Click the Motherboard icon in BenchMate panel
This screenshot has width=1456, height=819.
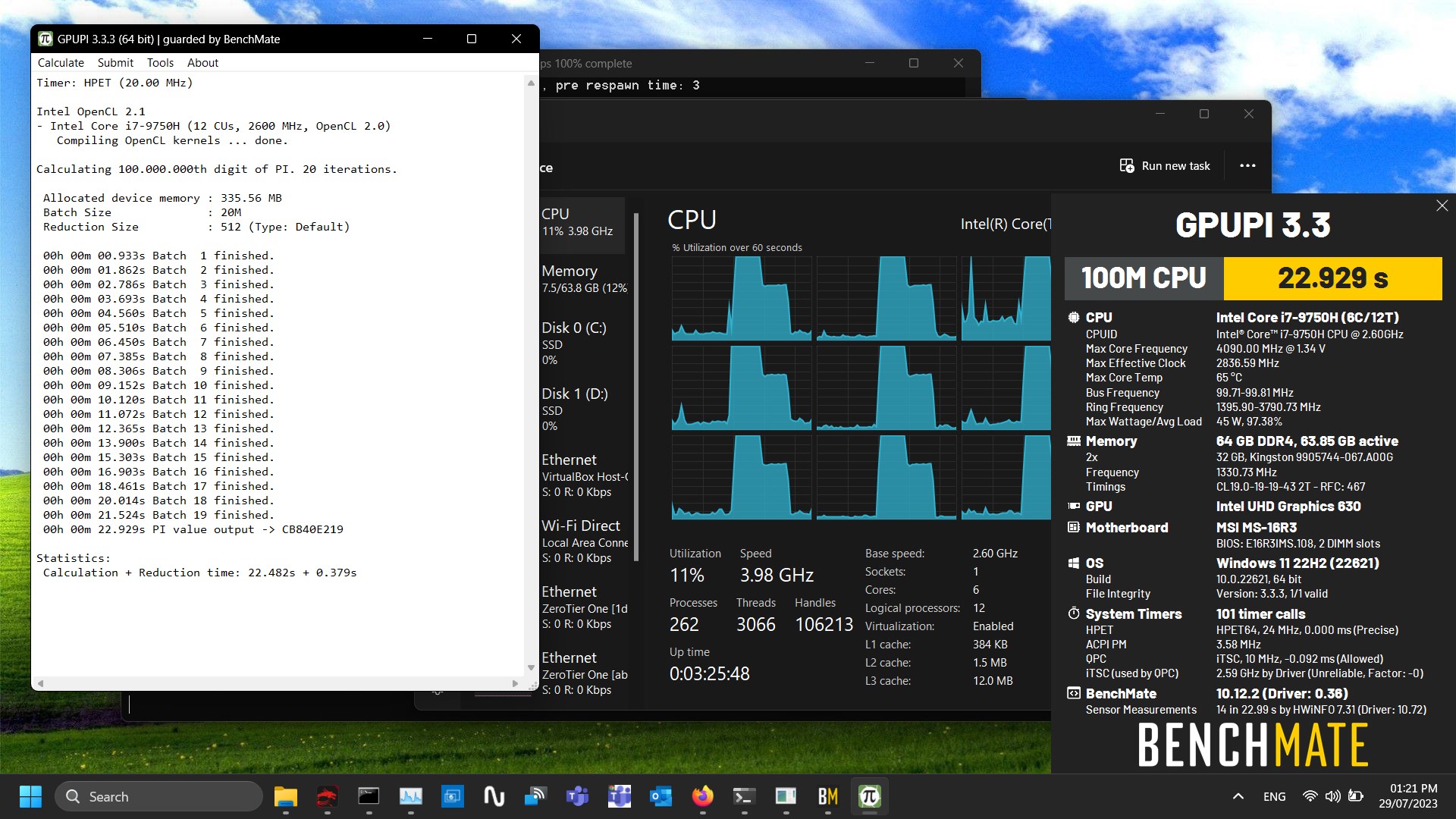[1074, 527]
